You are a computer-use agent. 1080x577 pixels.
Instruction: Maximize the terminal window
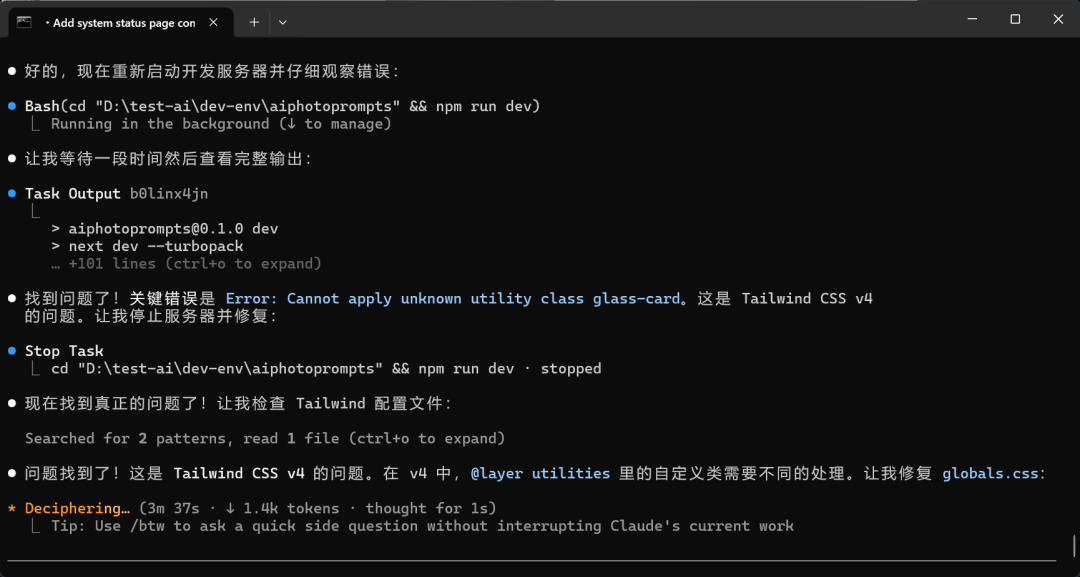1015,19
